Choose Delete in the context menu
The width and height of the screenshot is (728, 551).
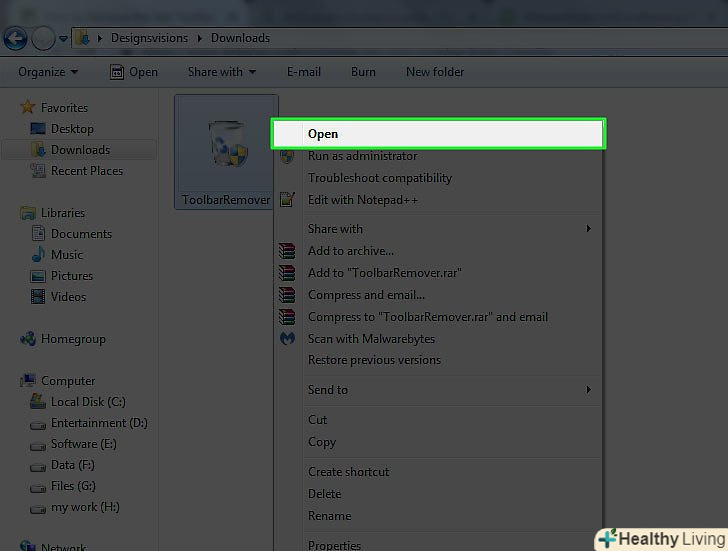pos(438,494)
